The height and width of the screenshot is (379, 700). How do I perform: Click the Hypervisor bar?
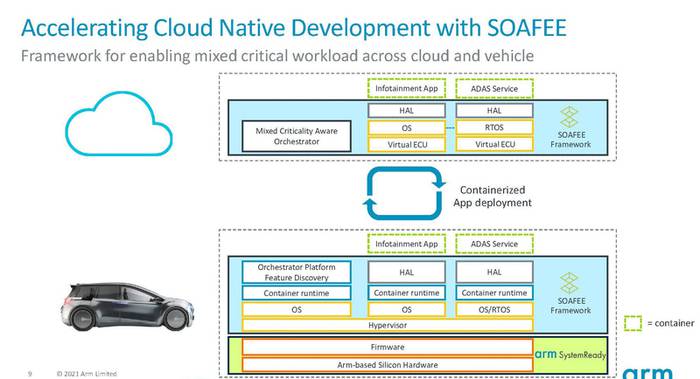(388, 325)
